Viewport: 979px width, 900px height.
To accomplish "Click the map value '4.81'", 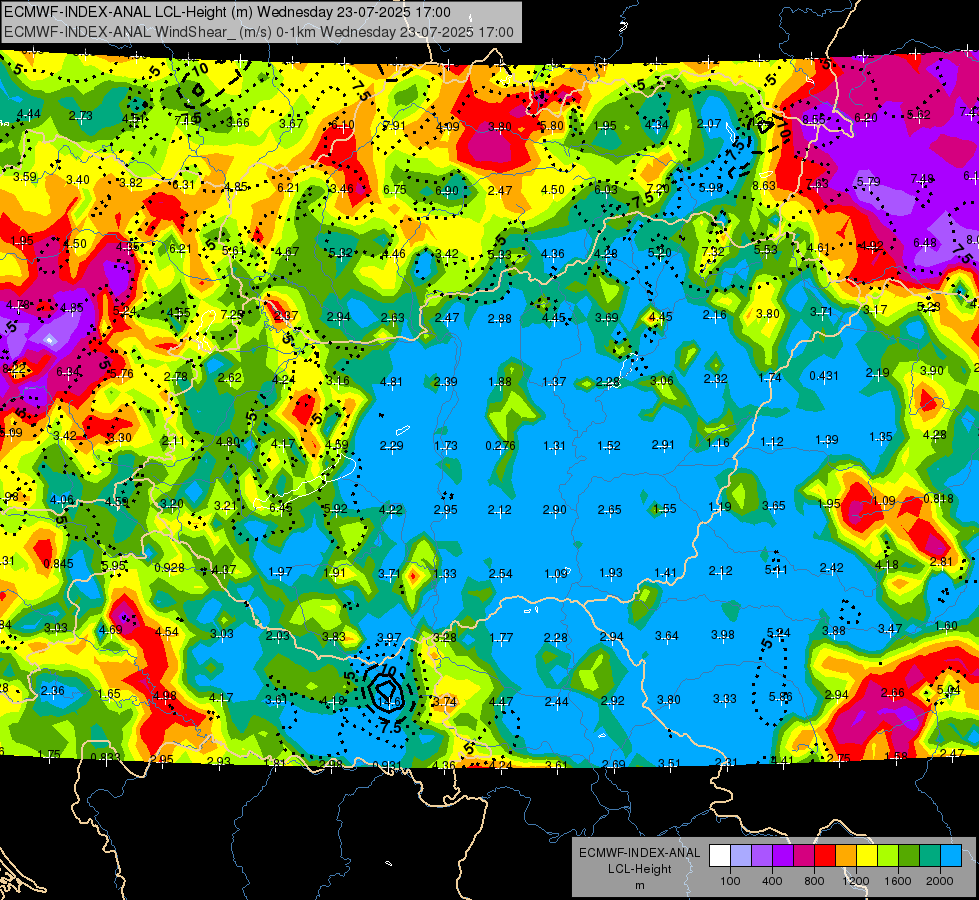I will click(391, 381).
